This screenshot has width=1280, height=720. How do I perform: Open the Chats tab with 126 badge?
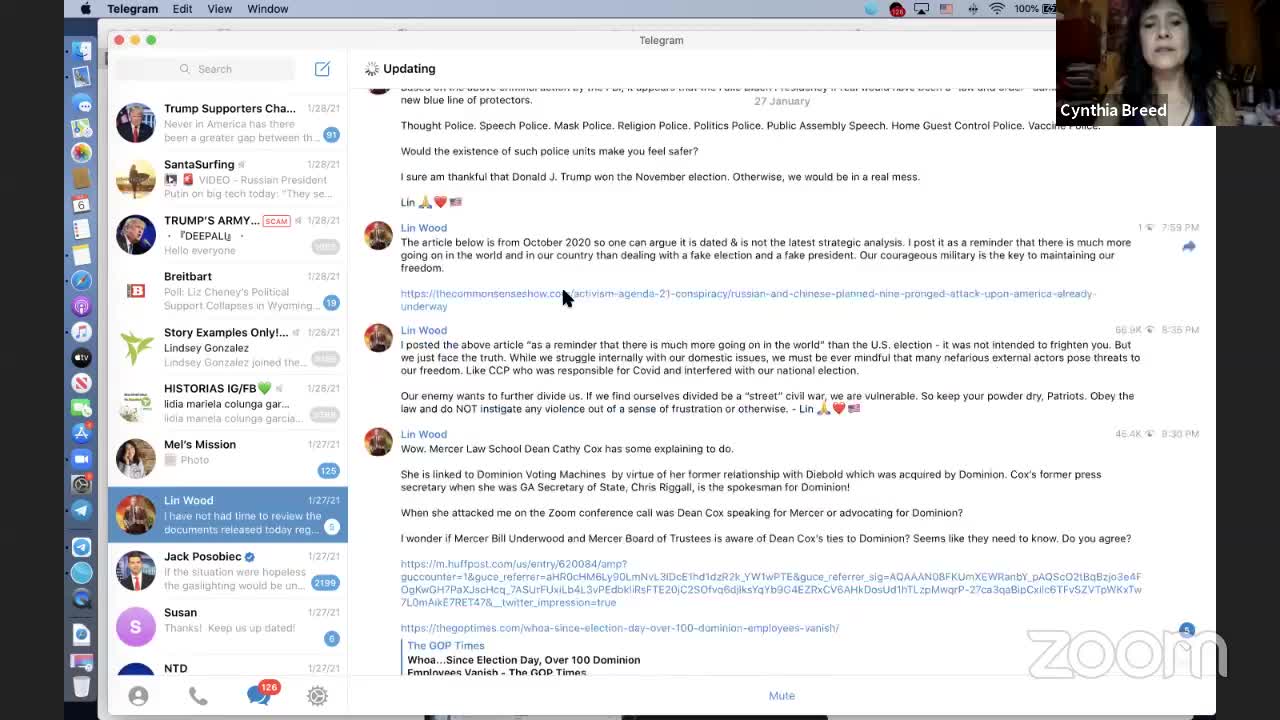point(260,695)
